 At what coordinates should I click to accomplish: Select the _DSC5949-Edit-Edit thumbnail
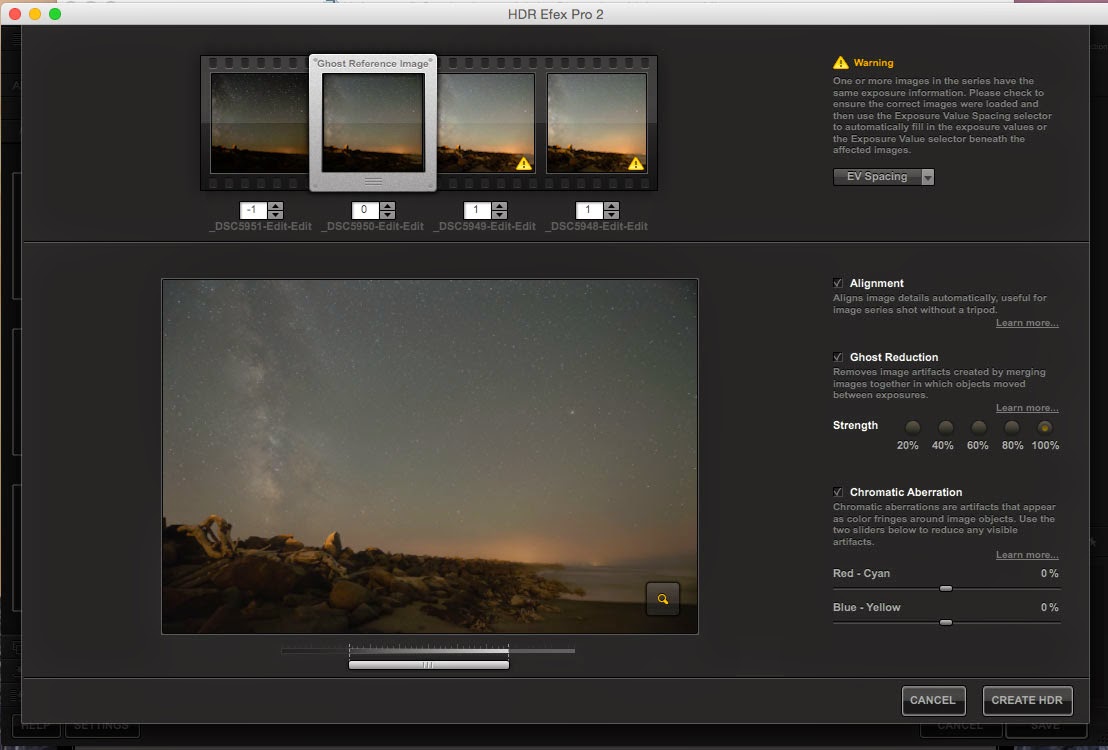(485, 123)
